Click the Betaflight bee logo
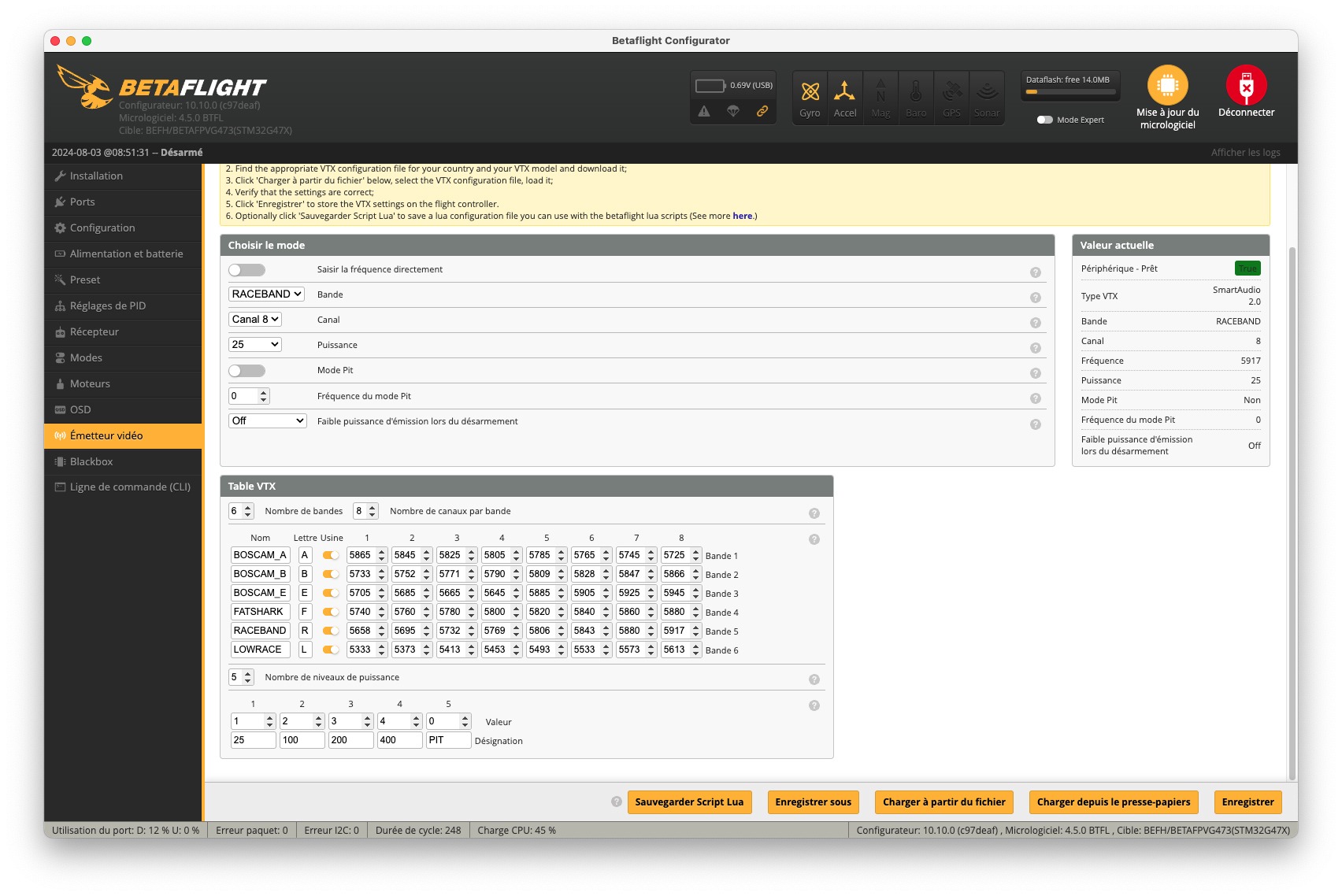 84,87
